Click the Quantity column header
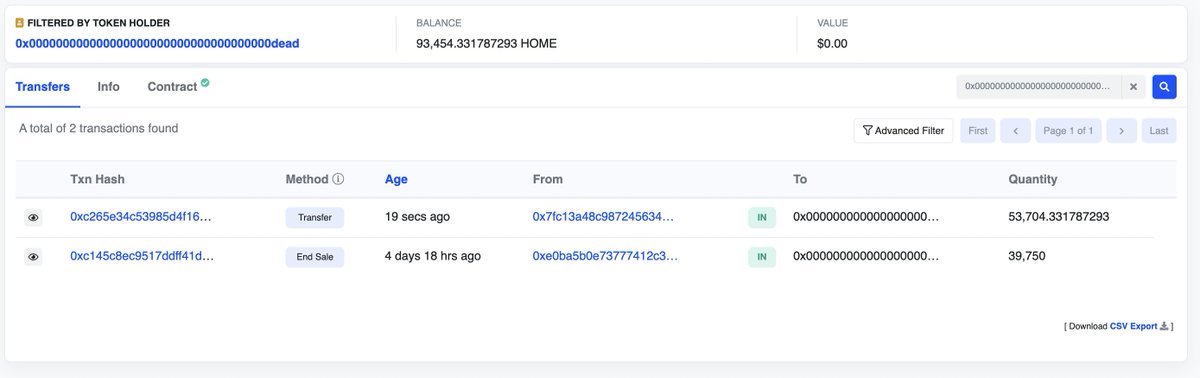 click(x=1033, y=179)
